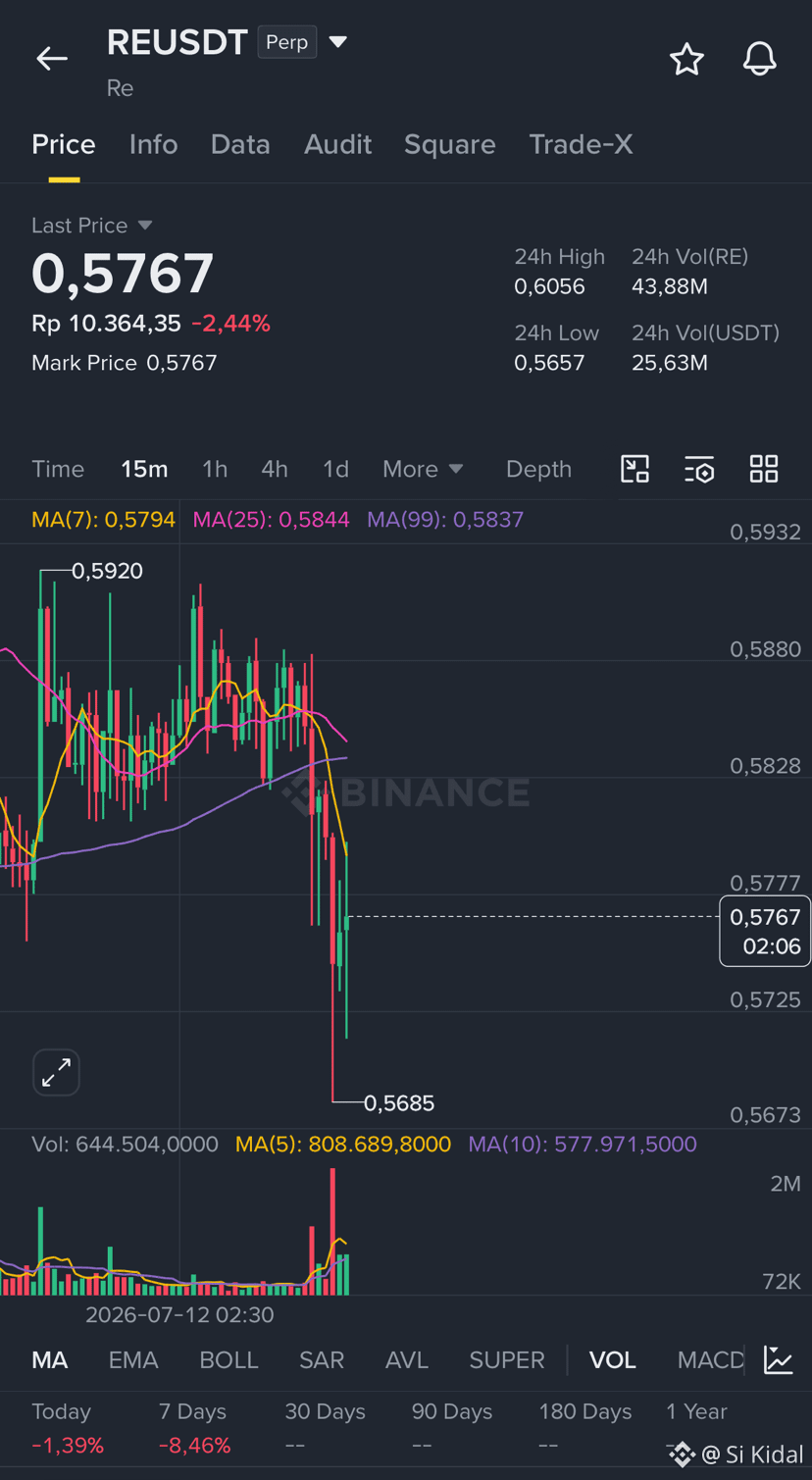Tap the 24h Low value 0,5657
Image resolution: width=812 pixels, height=1480 pixels.
[549, 363]
